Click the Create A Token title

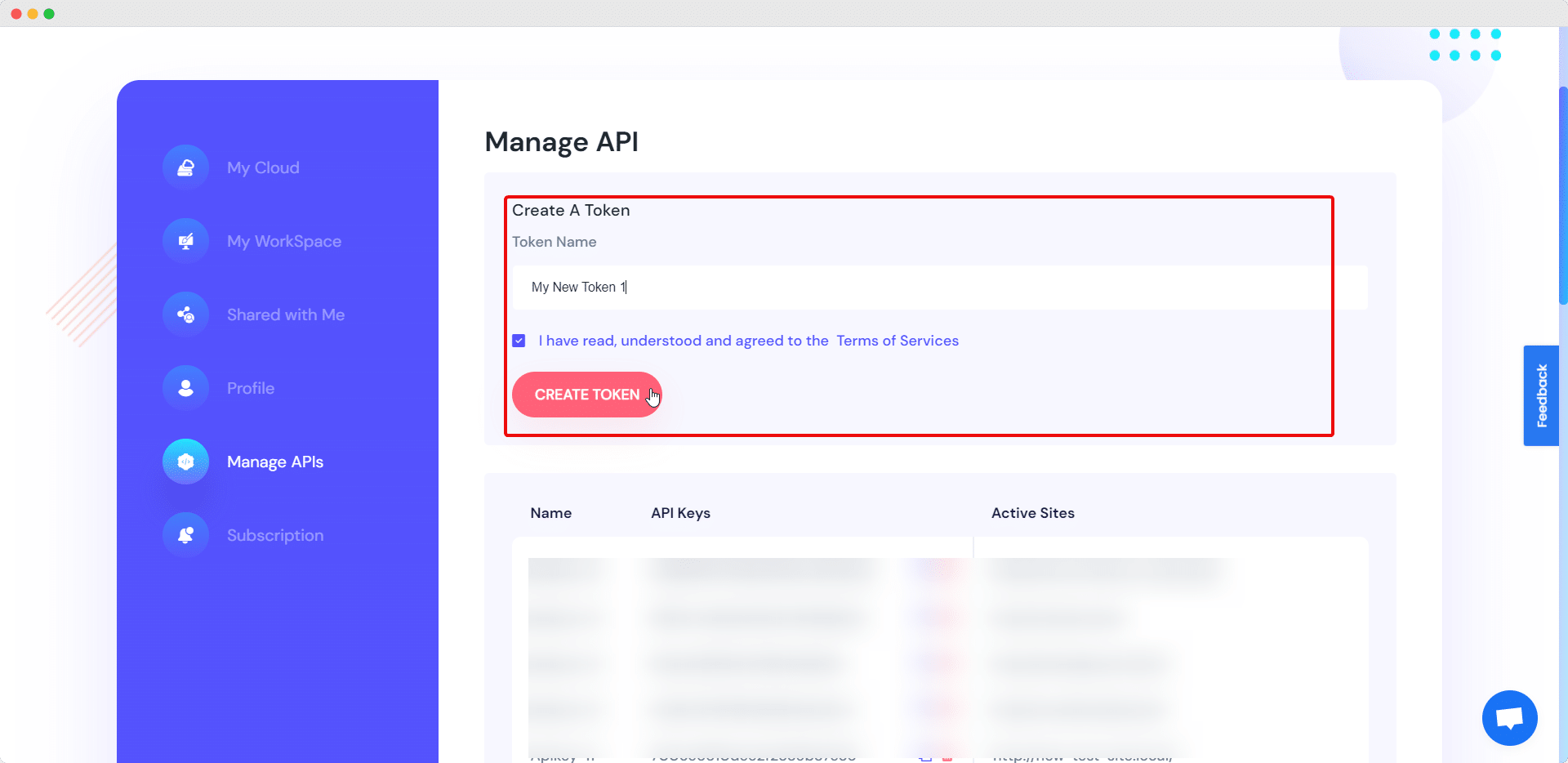tap(571, 210)
